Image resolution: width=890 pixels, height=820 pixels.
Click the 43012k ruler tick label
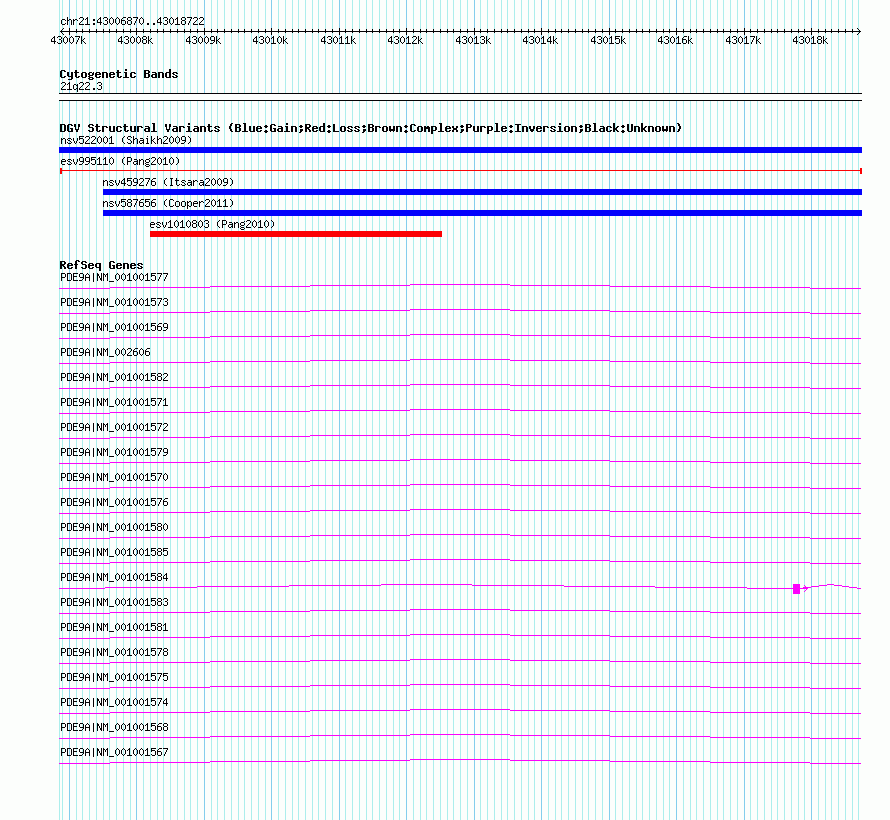pyautogui.click(x=405, y=40)
